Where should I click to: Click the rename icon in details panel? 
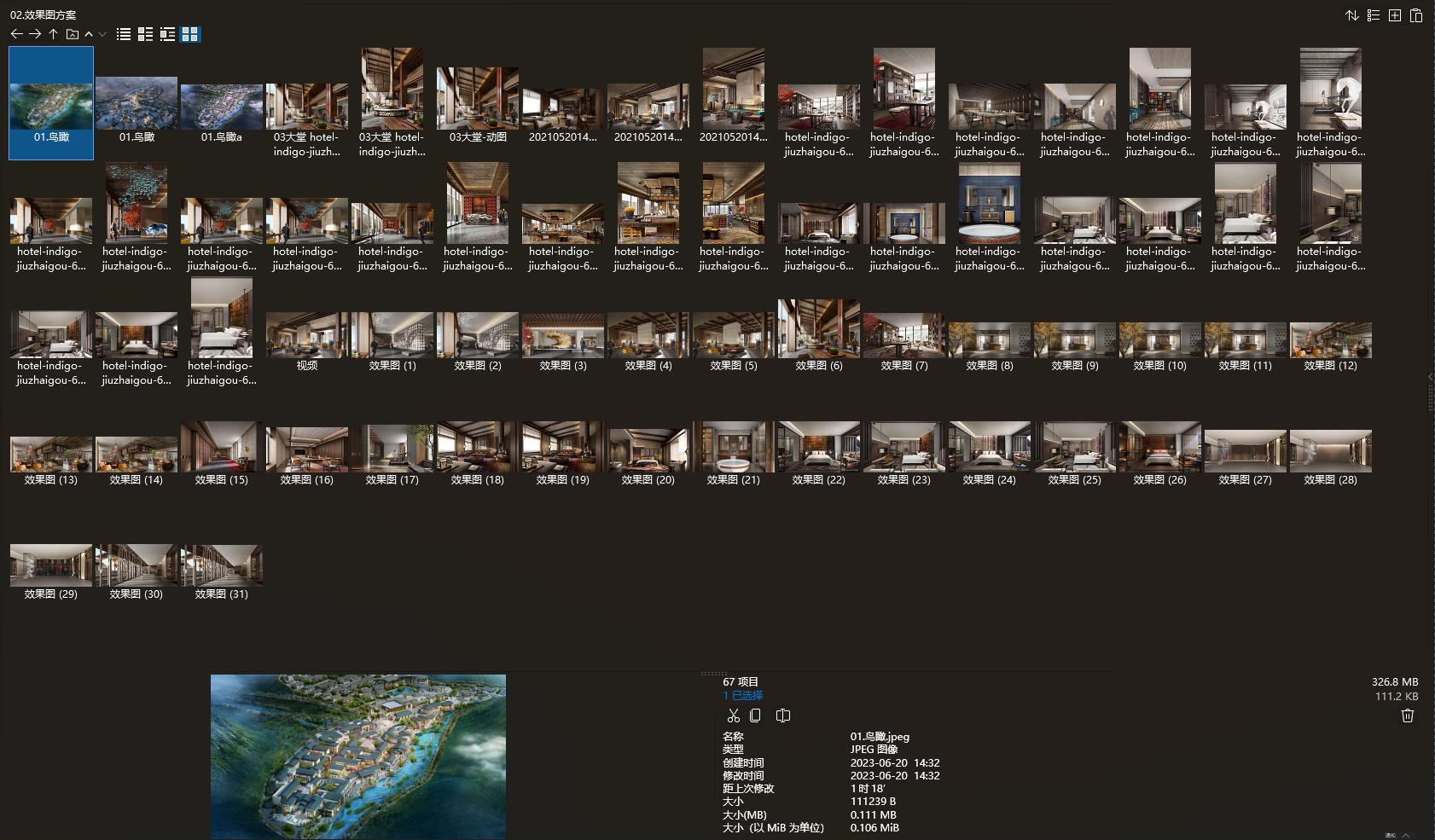click(x=782, y=715)
